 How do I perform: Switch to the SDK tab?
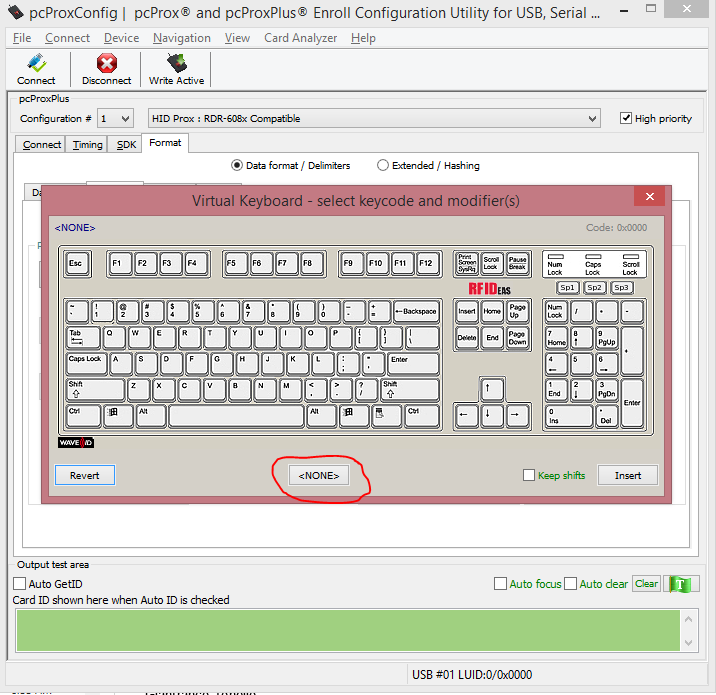coord(126,144)
